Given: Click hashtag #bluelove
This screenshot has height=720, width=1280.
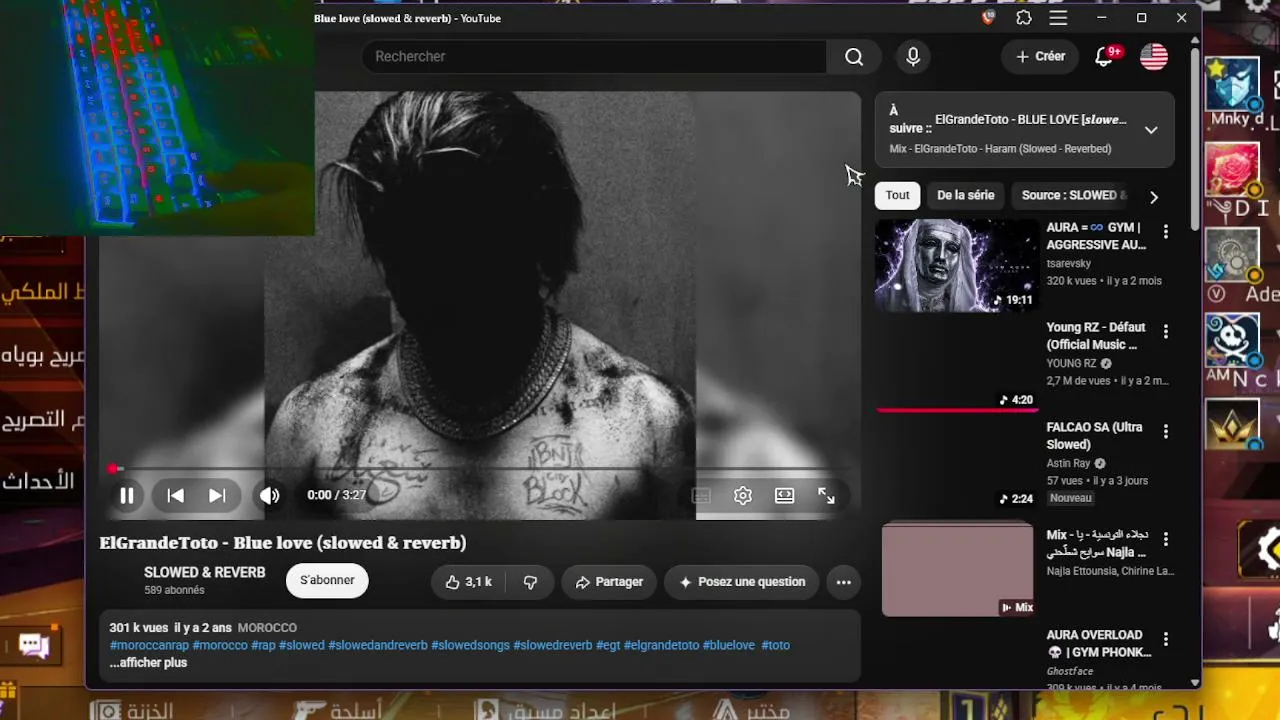Looking at the screenshot, I should (729, 645).
